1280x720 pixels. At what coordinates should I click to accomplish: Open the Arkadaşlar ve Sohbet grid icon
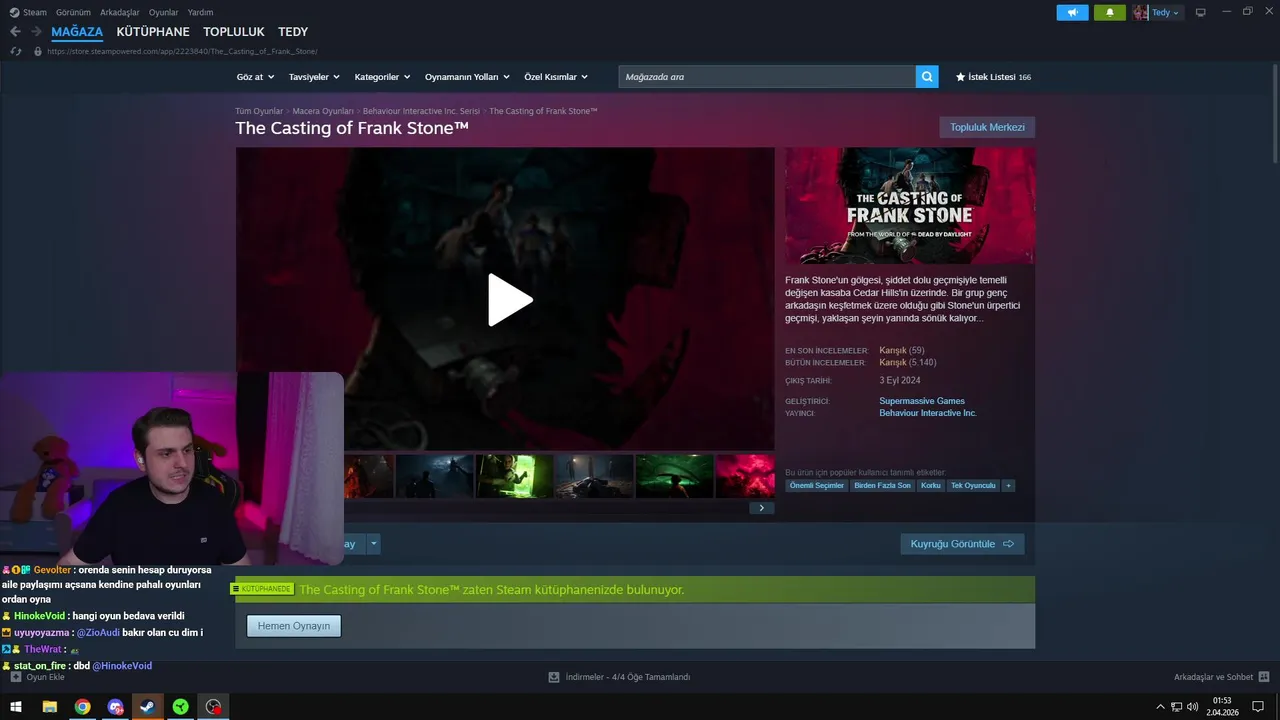click(x=1264, y=677)
